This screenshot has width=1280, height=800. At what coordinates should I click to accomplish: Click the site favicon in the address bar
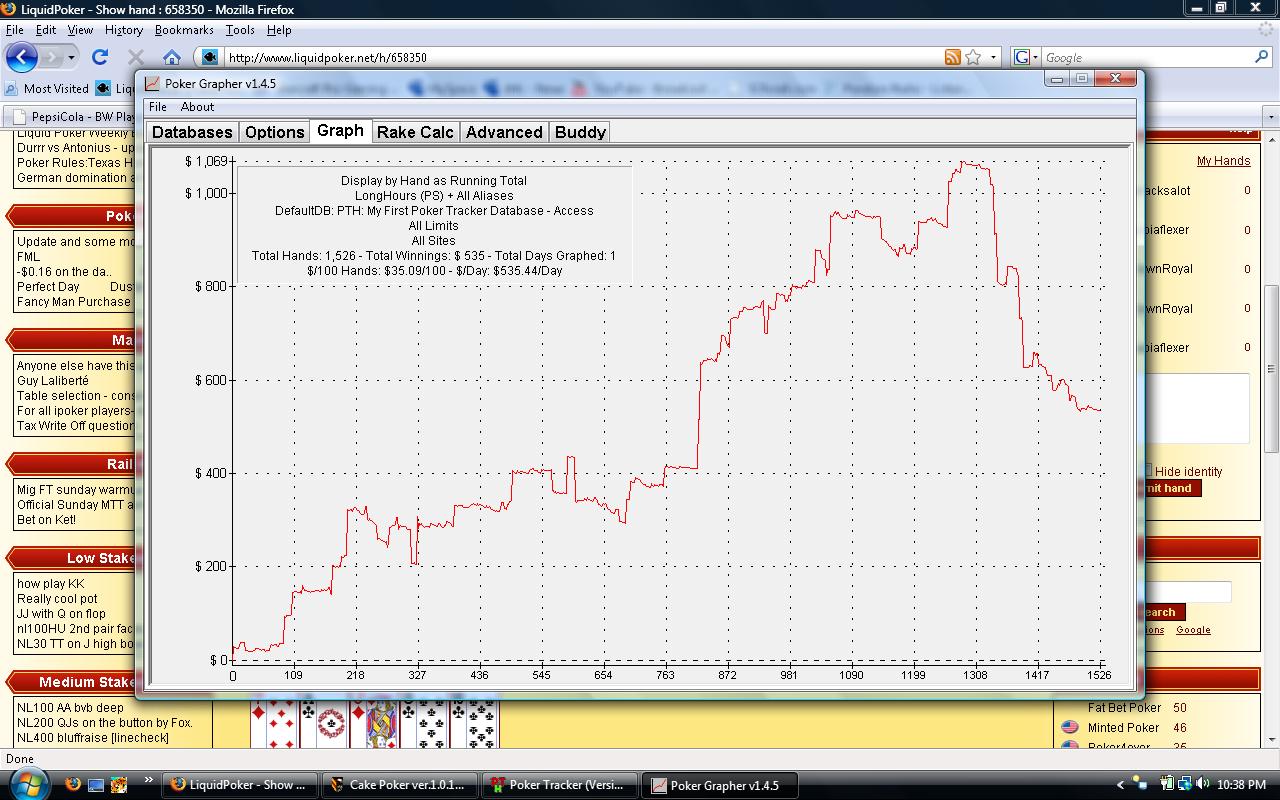pyautogui.click(x=210, y=57)
